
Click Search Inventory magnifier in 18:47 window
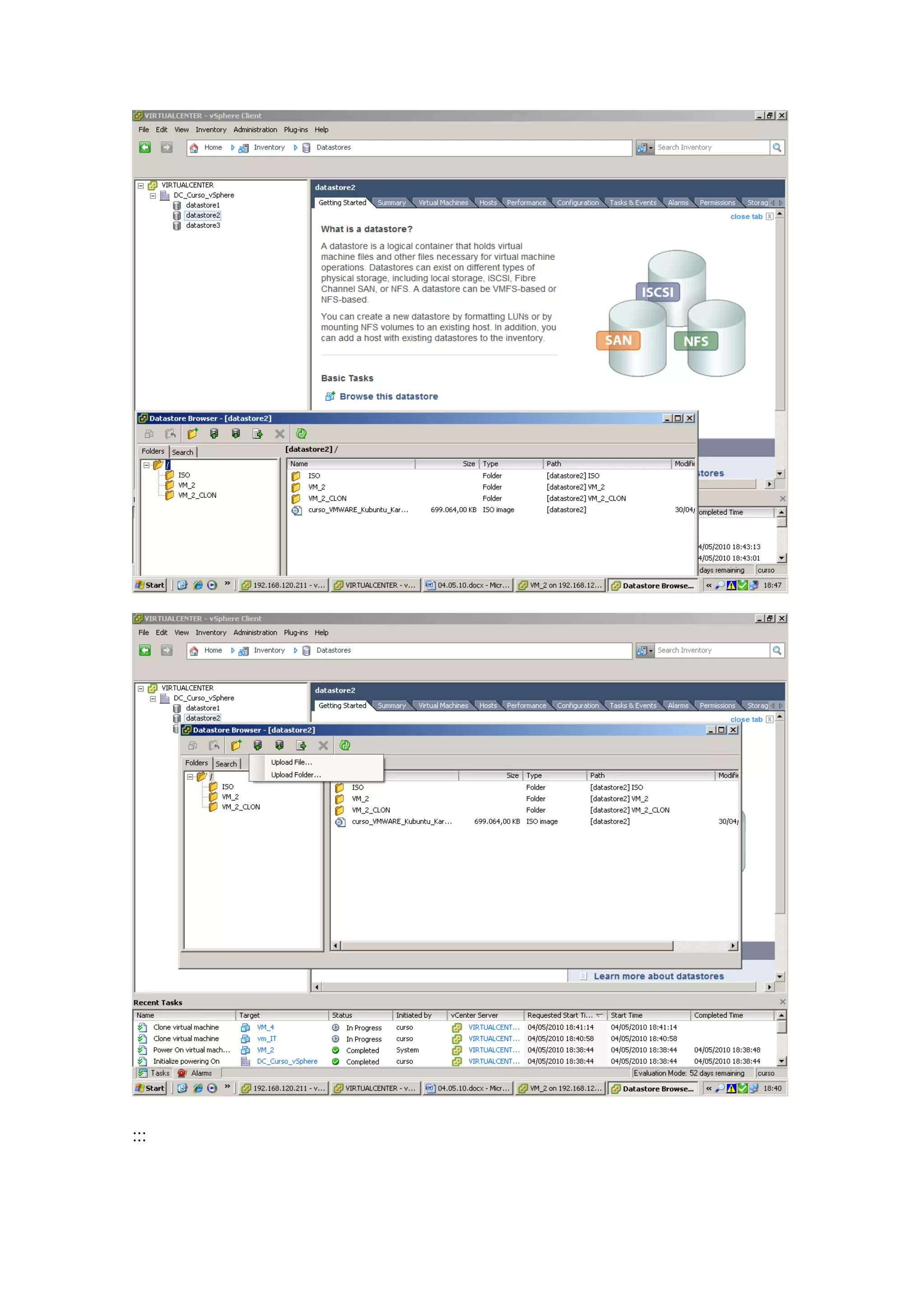776,148
